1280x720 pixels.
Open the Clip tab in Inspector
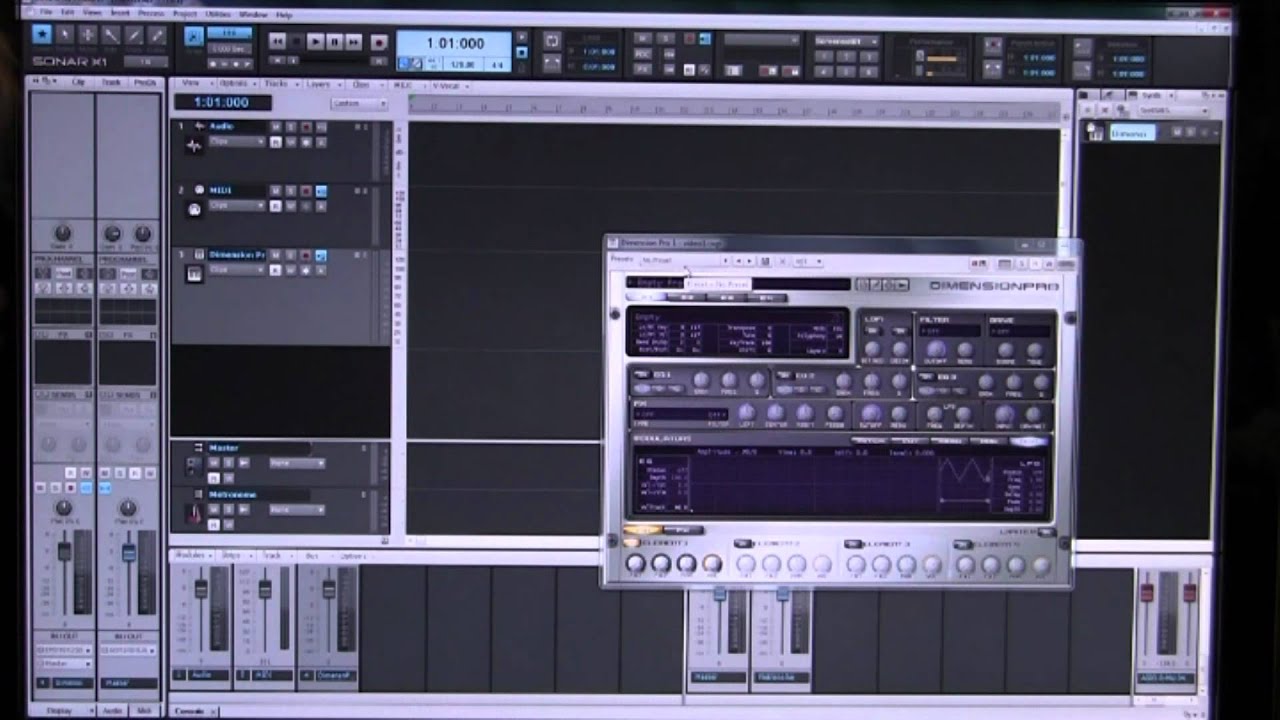(78, 83)
